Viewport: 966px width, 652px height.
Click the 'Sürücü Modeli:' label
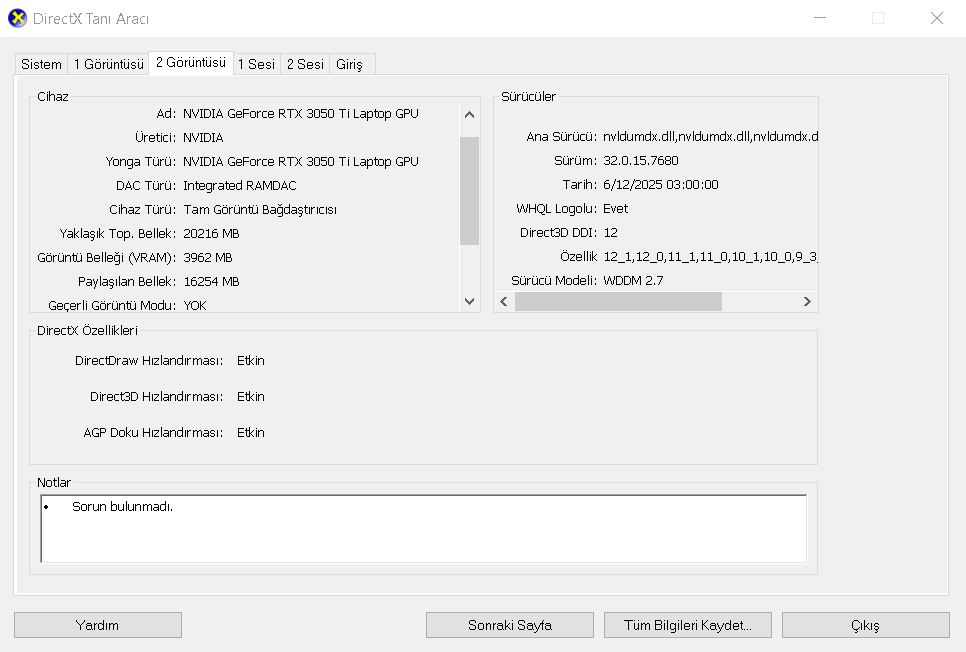point(554,281)
